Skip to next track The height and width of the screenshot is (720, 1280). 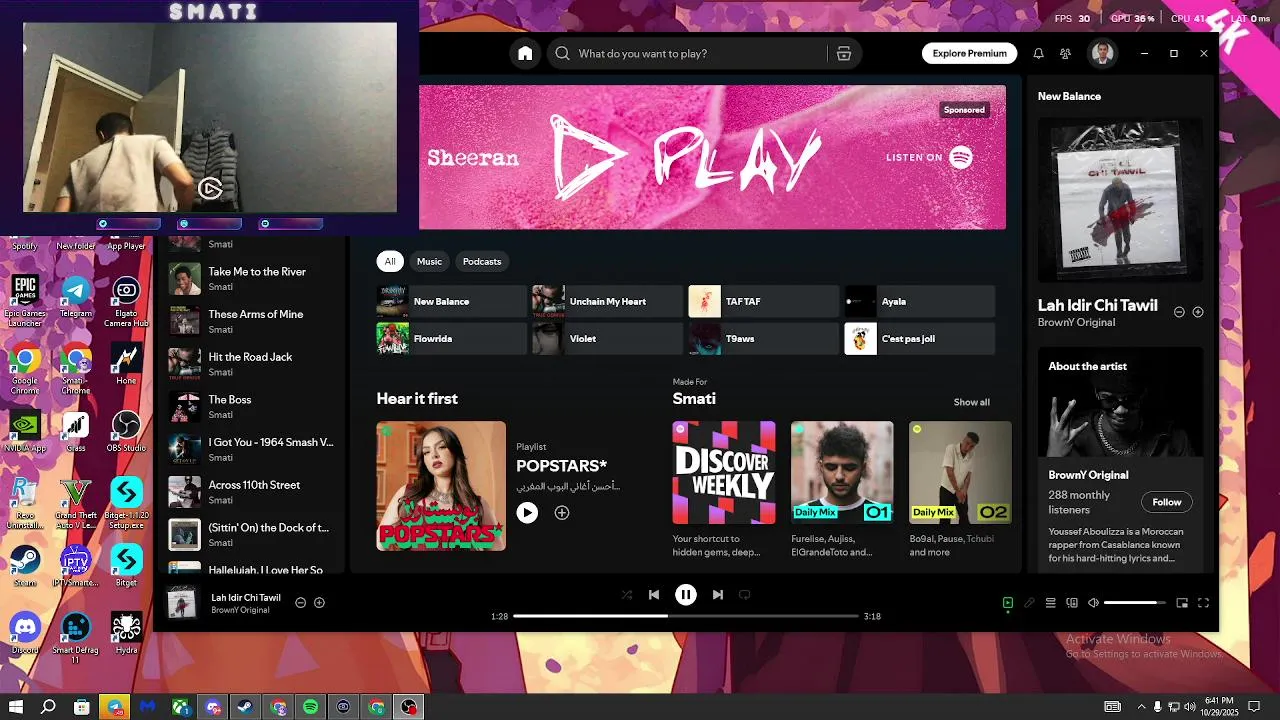[717, 594]
